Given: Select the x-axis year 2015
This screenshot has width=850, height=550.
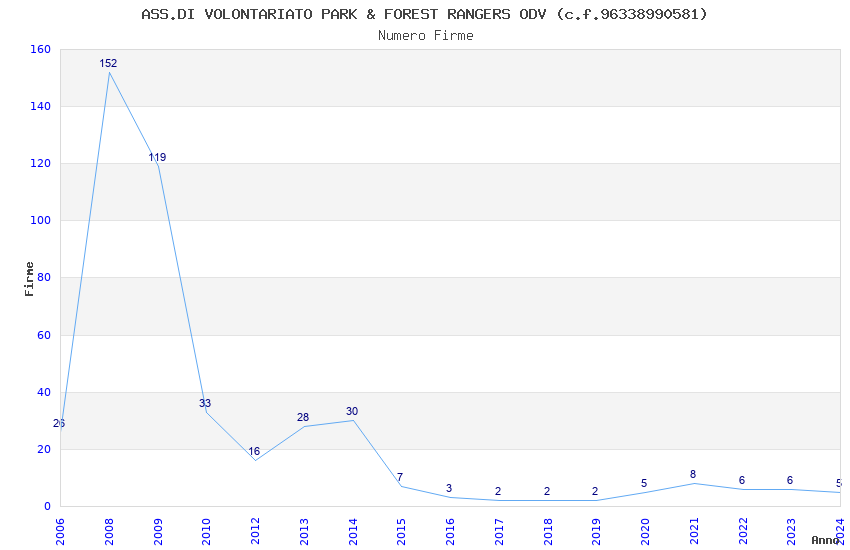Looking at the screenshot, I should (x=402, y=532).
